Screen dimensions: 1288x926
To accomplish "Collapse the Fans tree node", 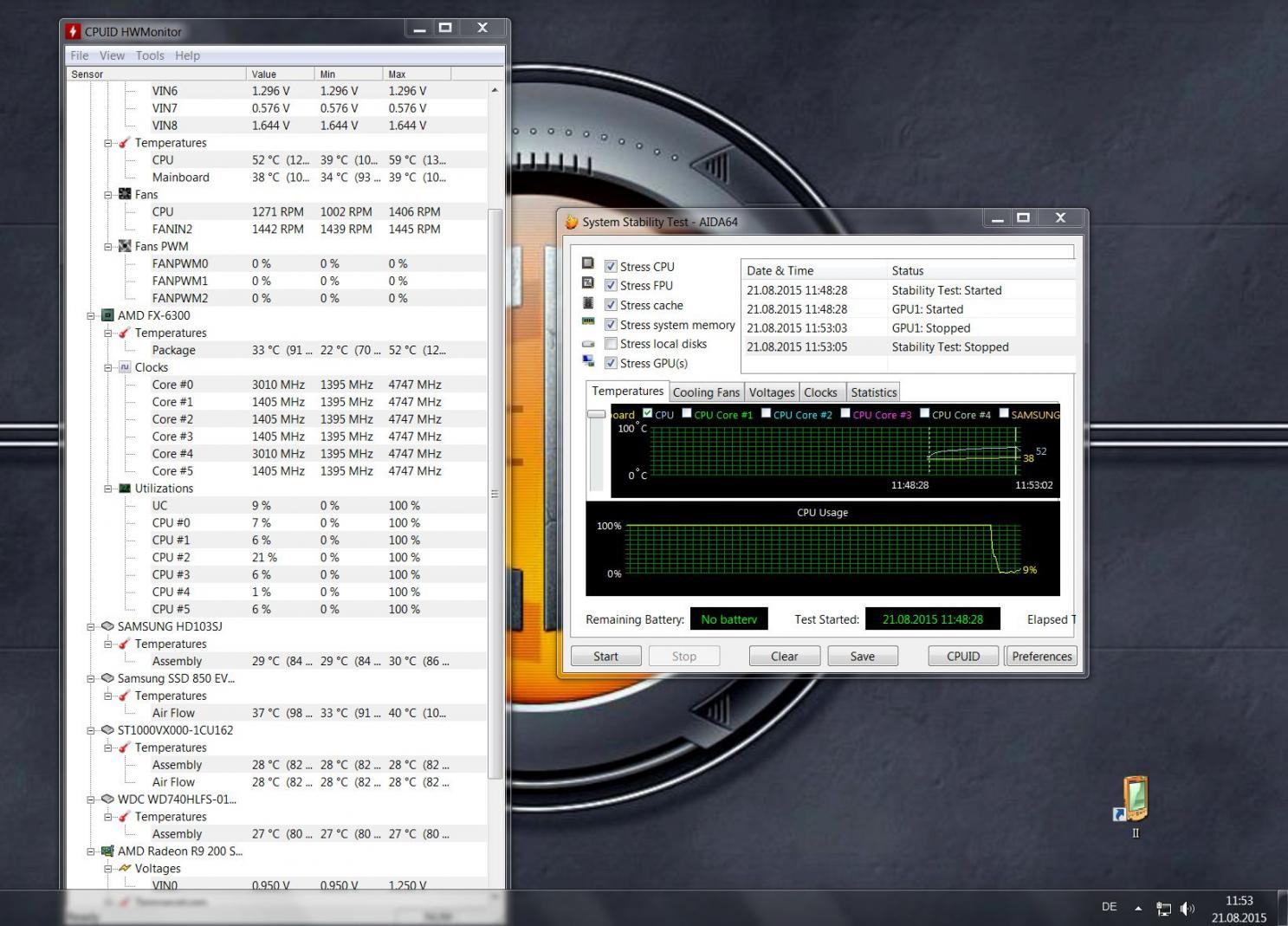I will [x=108, y=194].
